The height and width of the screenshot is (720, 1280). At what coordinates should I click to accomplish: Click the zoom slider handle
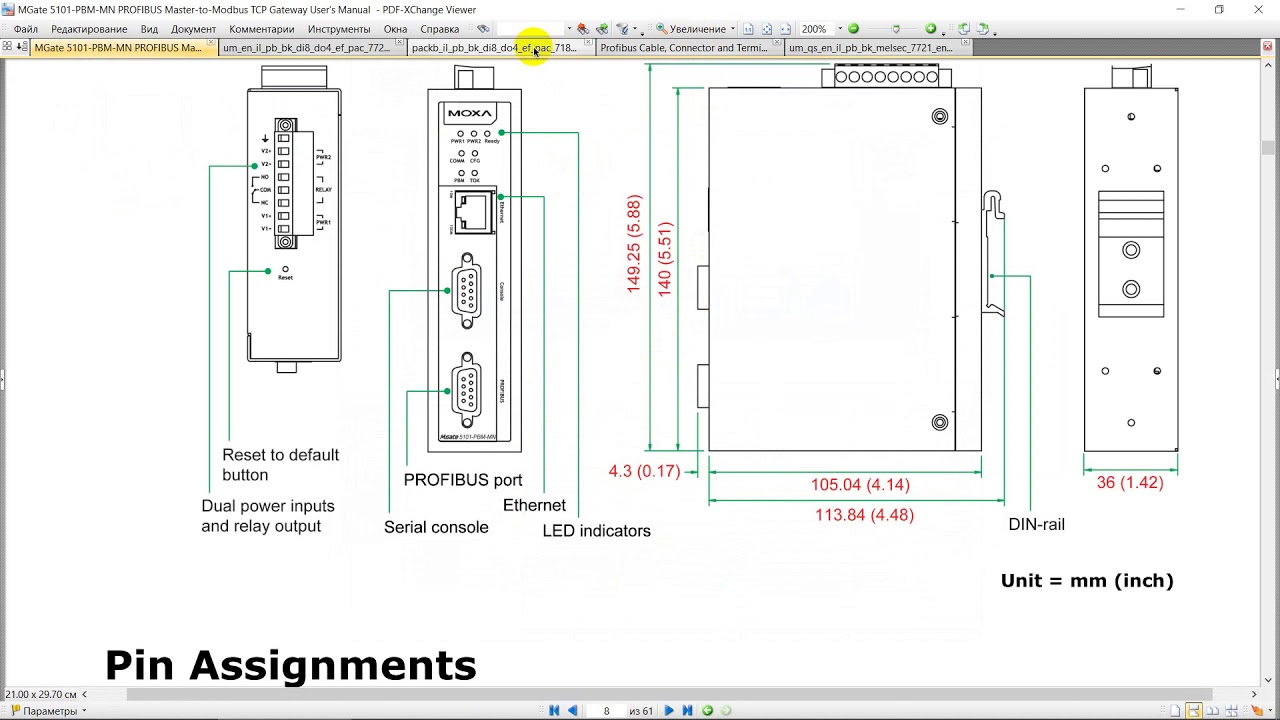(896, 29)
